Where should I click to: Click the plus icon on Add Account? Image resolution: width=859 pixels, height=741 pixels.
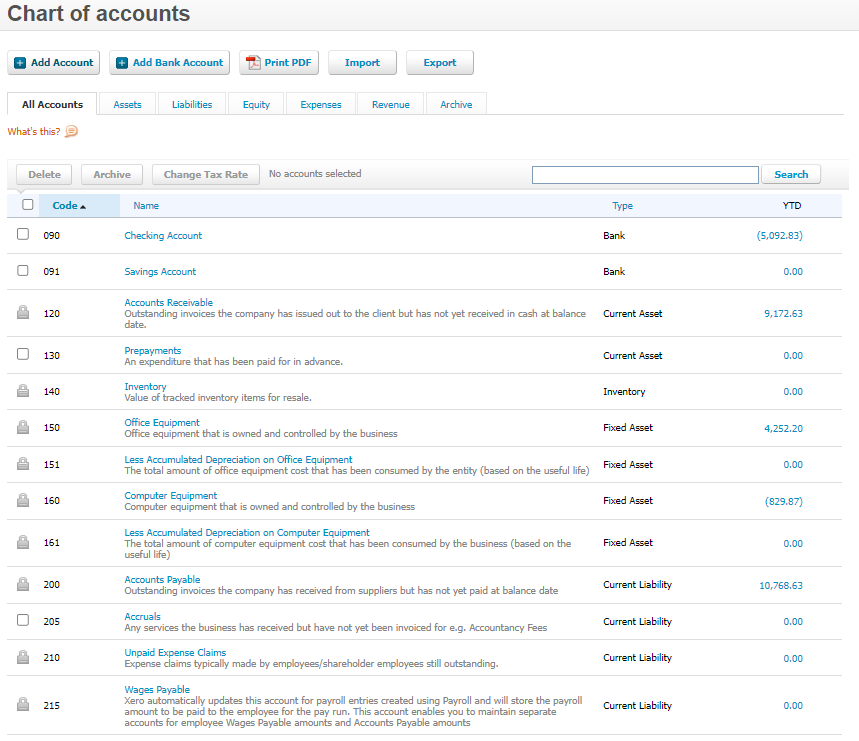point(19,62)
